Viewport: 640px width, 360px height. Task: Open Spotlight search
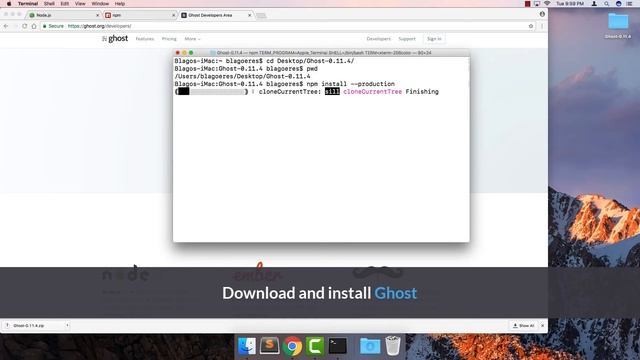point(607,4)
